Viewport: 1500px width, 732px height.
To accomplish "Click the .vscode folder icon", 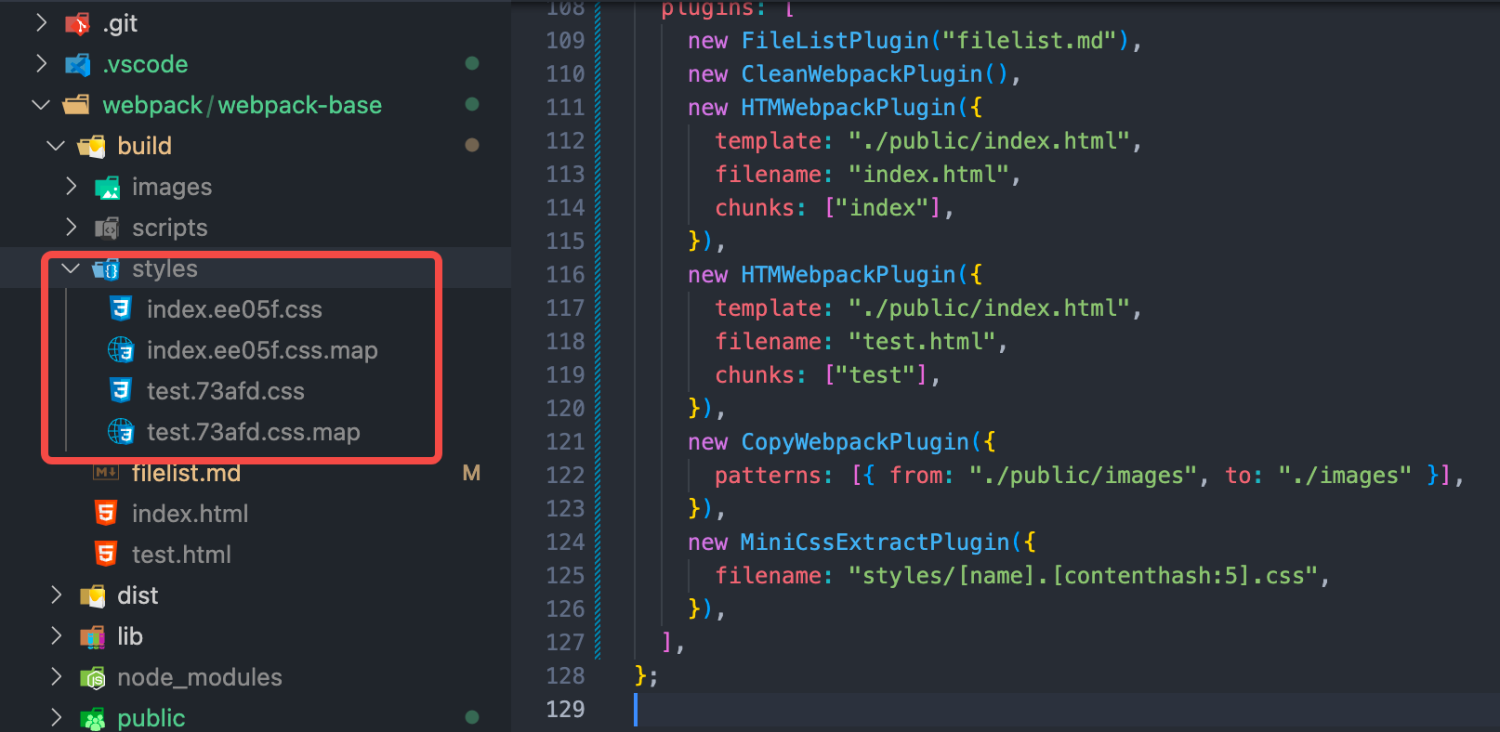I will pyautogui.click(x=77, y=64).
